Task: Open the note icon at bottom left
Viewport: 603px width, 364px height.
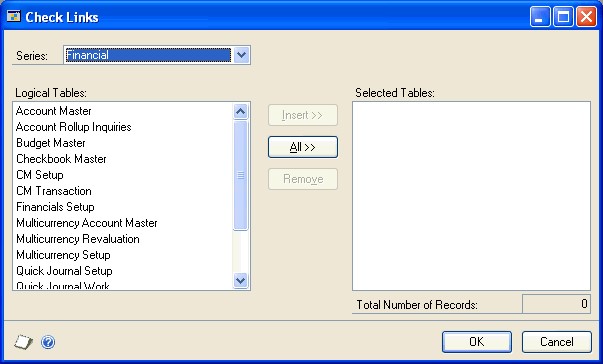Action: 23,342
